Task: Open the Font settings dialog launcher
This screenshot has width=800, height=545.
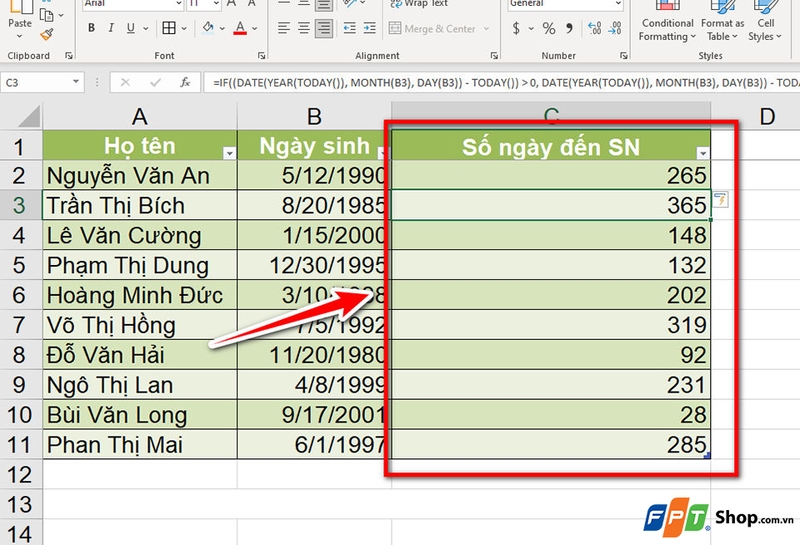Action: coord(261,56)
